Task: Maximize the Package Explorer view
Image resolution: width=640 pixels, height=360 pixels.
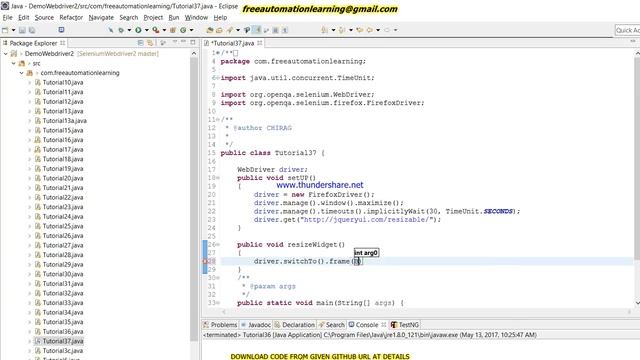Action: click(x=193, y=42)
